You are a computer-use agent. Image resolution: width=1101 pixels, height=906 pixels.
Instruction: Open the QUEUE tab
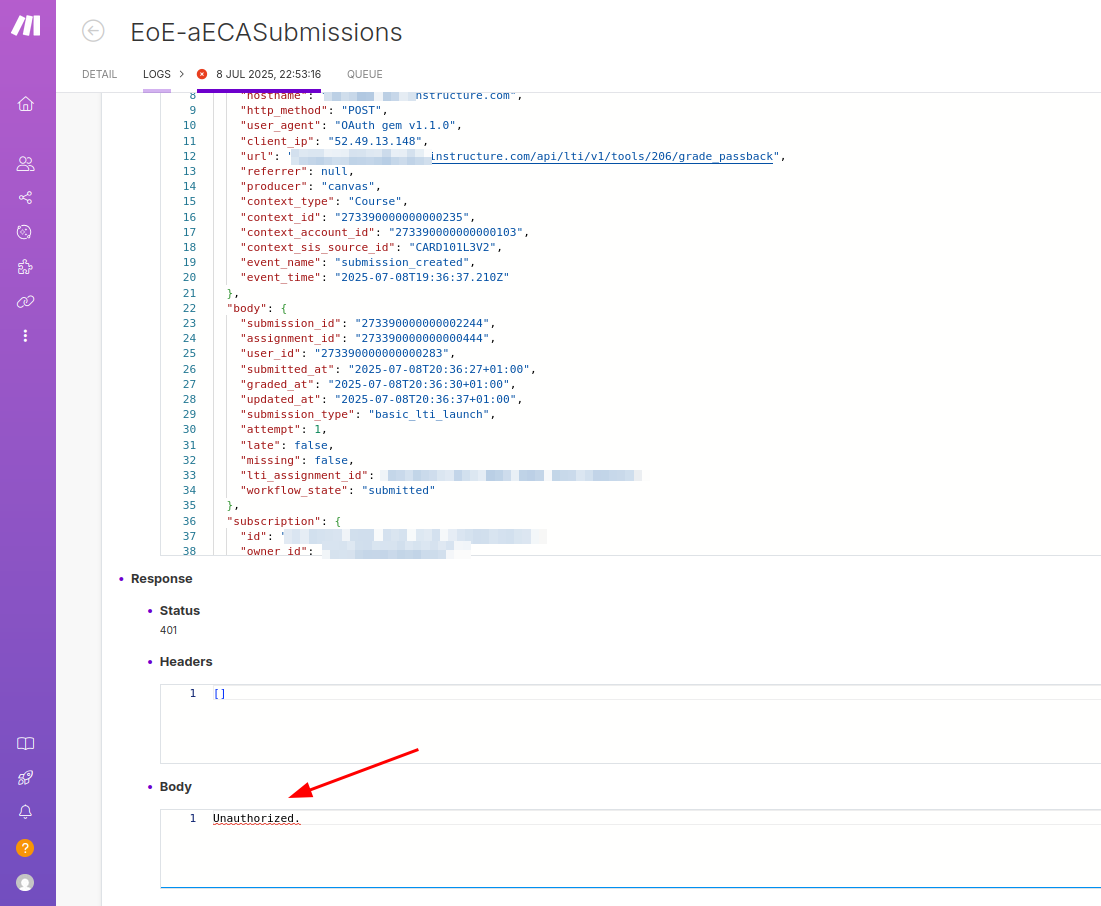point(365,74)
